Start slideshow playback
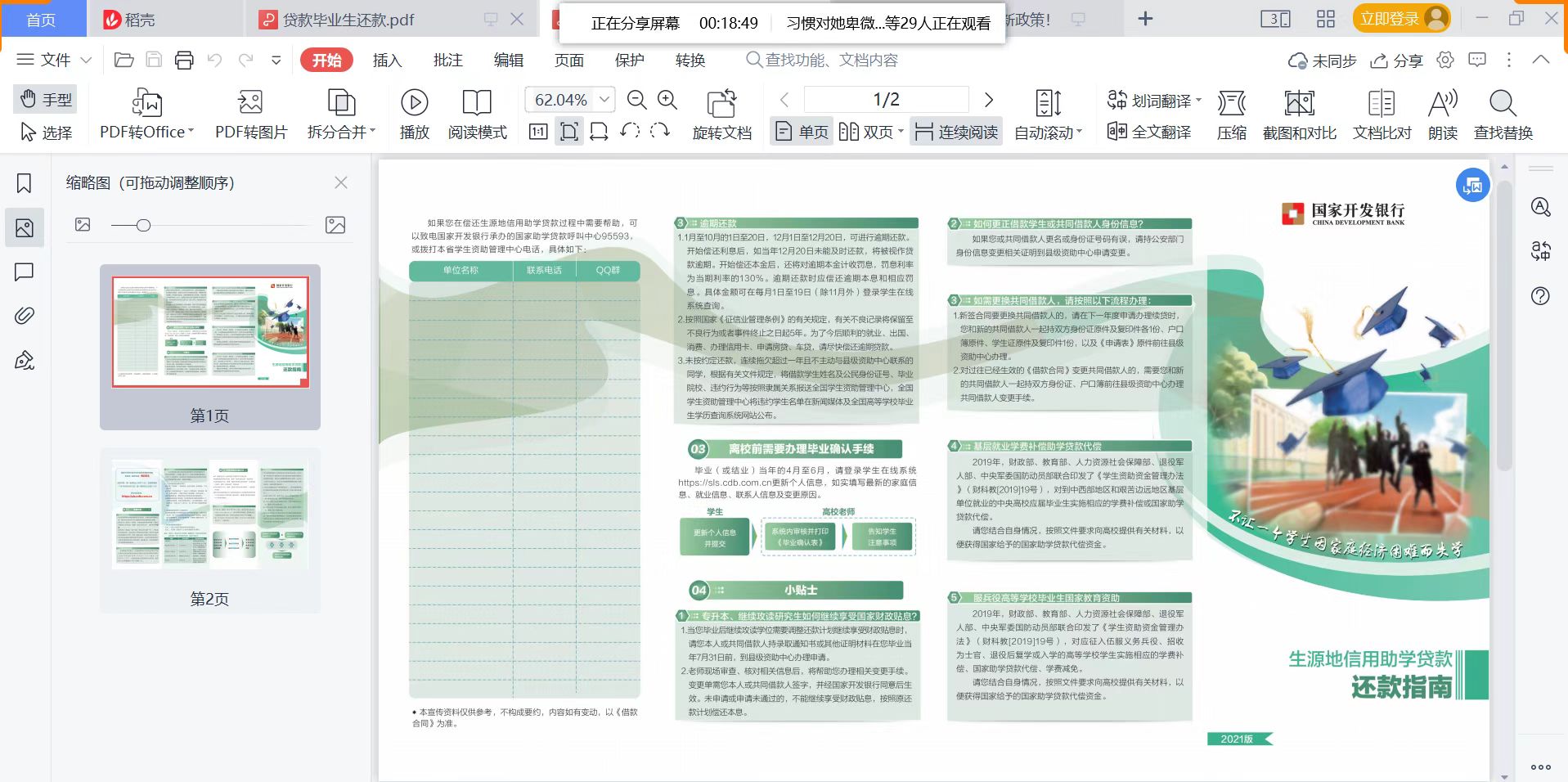1568x782 pixels. [x=415, y=115]
